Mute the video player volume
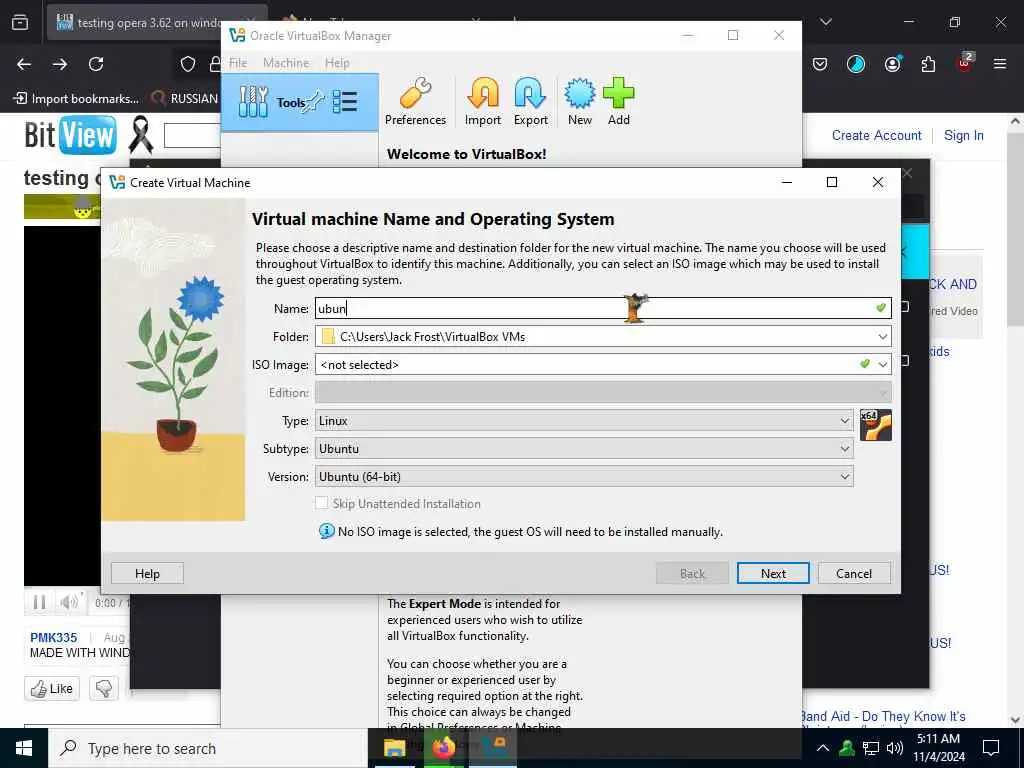Image resolution: width=1024 pixels, height=768 pixels. pos(69,601)
